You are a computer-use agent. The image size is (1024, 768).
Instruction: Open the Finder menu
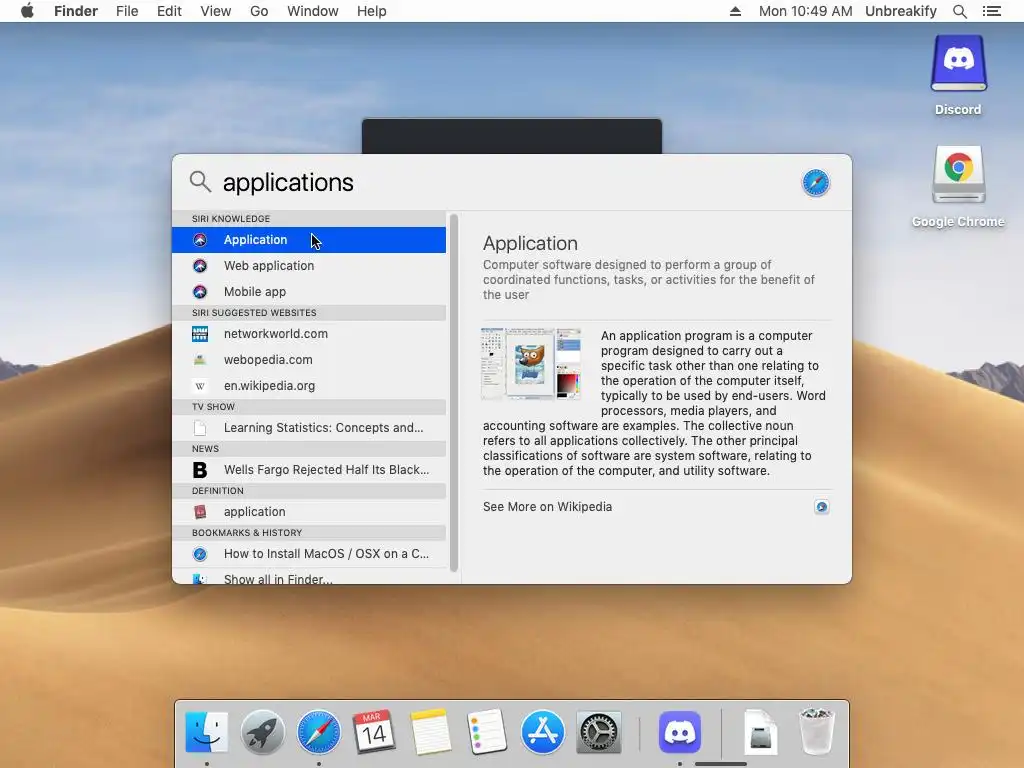click(x=76, y=11)
